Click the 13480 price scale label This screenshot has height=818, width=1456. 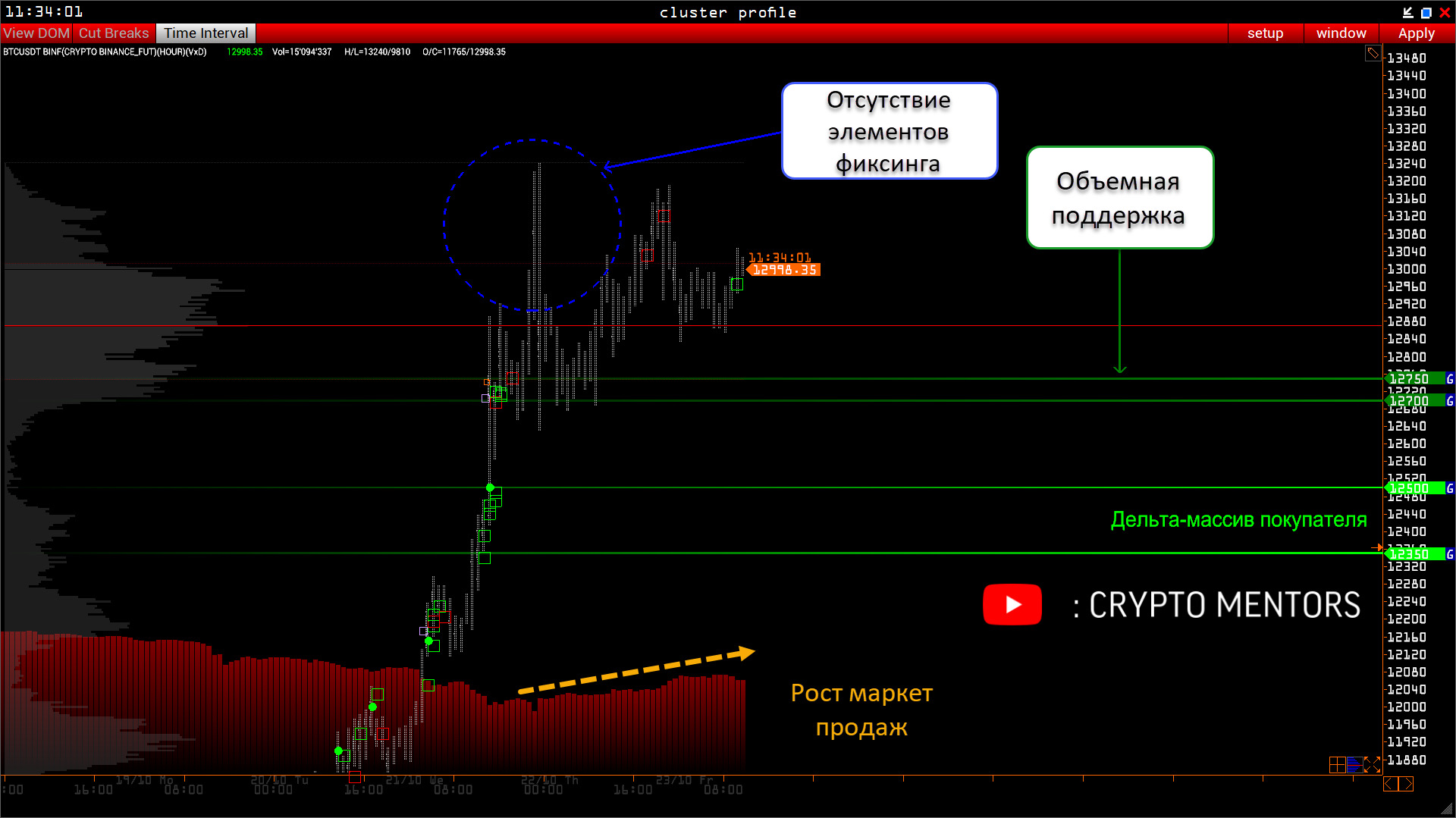[x=1406, y=58]
